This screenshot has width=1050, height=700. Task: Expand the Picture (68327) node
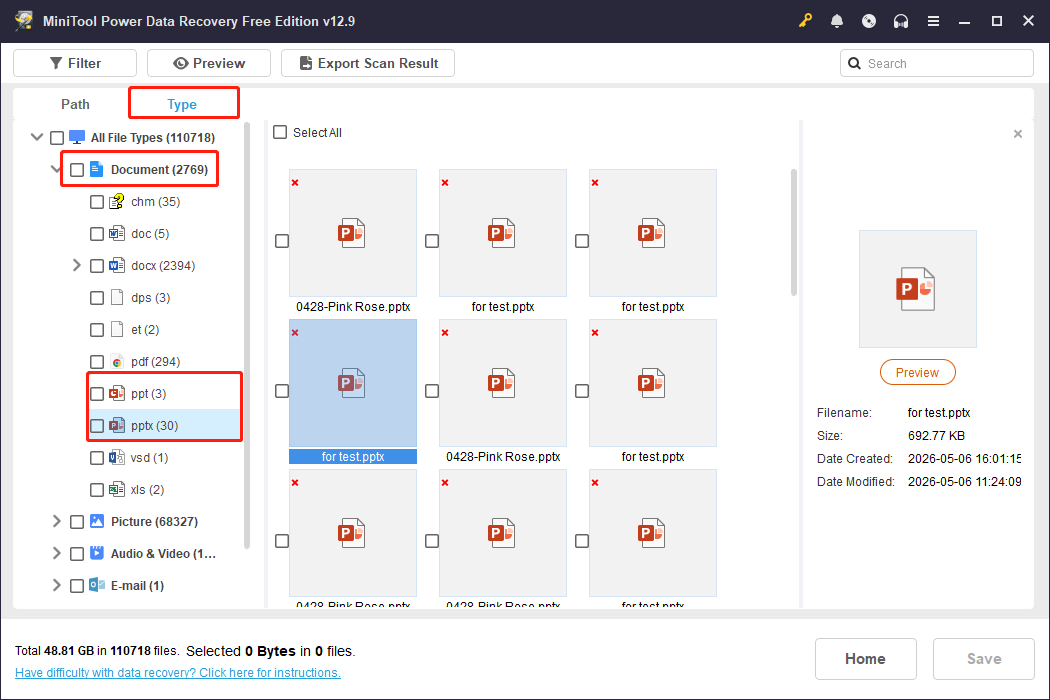(56, 521)
